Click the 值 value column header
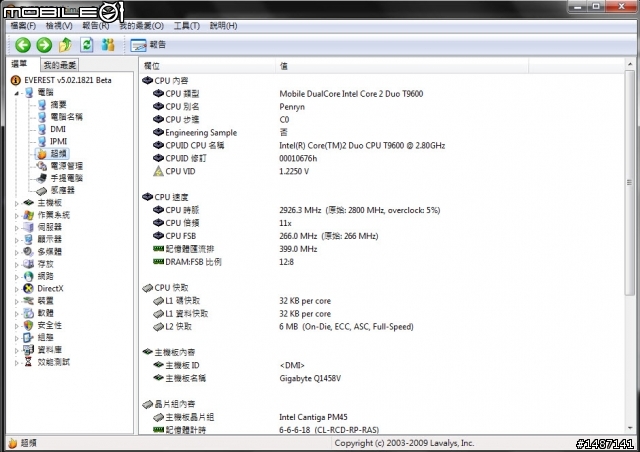640x452 pixels. (402, 66)
